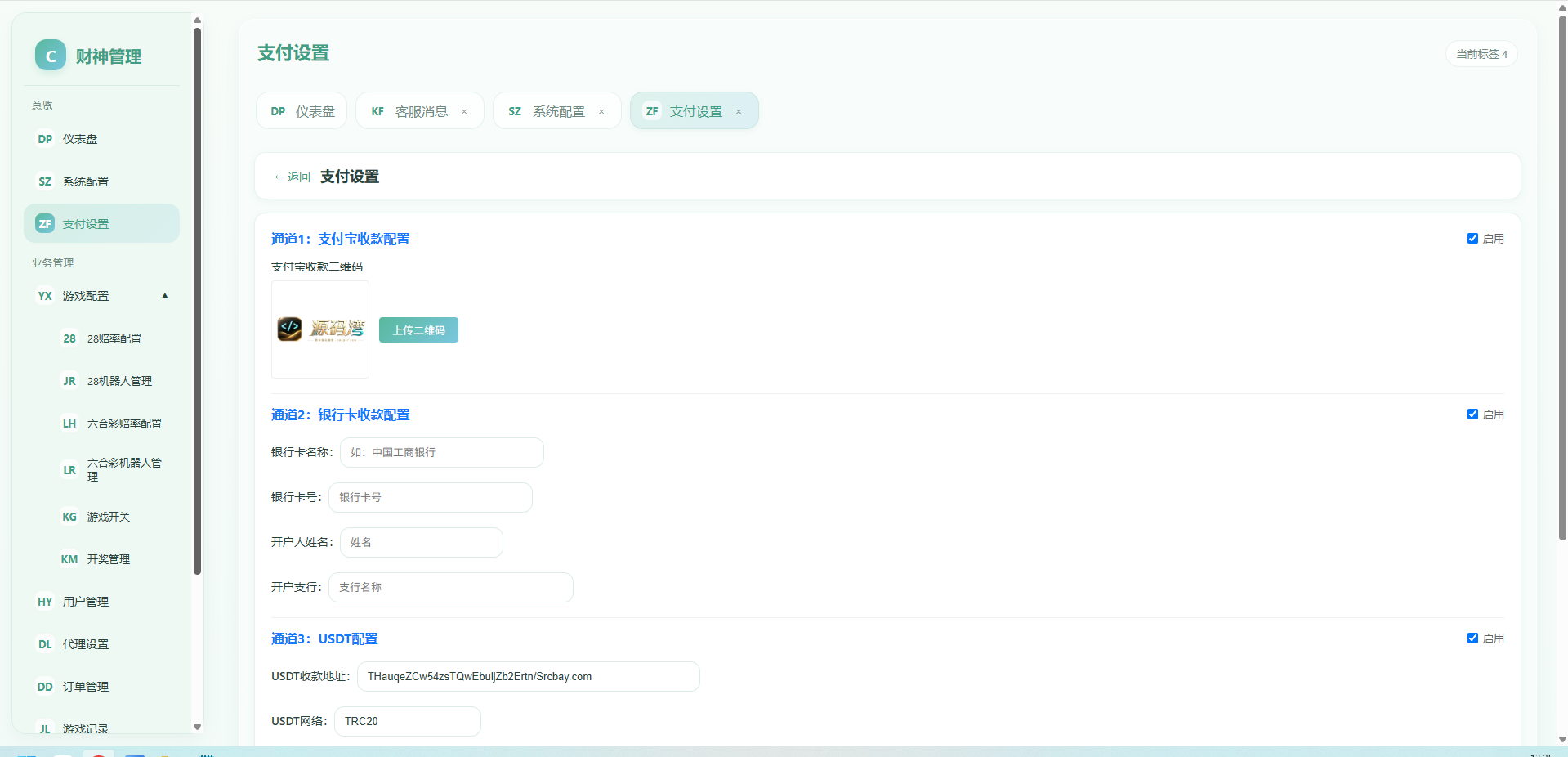Focus the 银行卡名称 input field
This screenshot has height=757, width=1568.
442,452
